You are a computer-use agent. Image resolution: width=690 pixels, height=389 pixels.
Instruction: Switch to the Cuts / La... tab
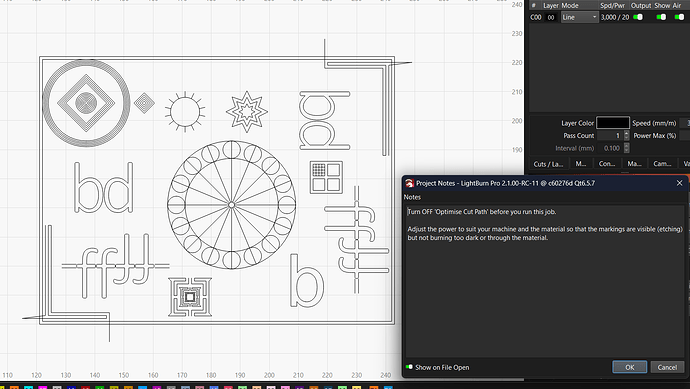point(548,164)
